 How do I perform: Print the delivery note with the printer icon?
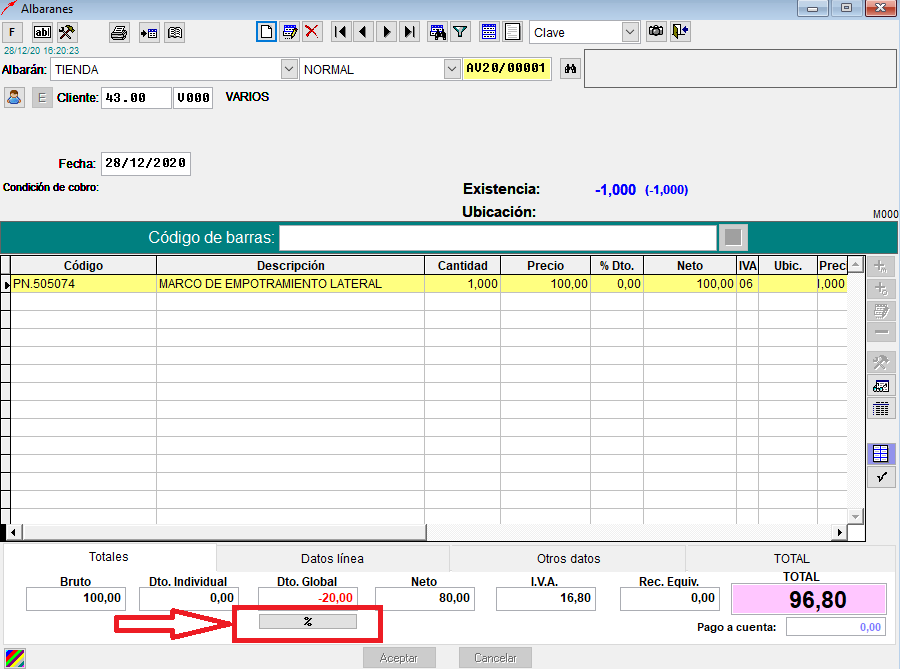119,33
